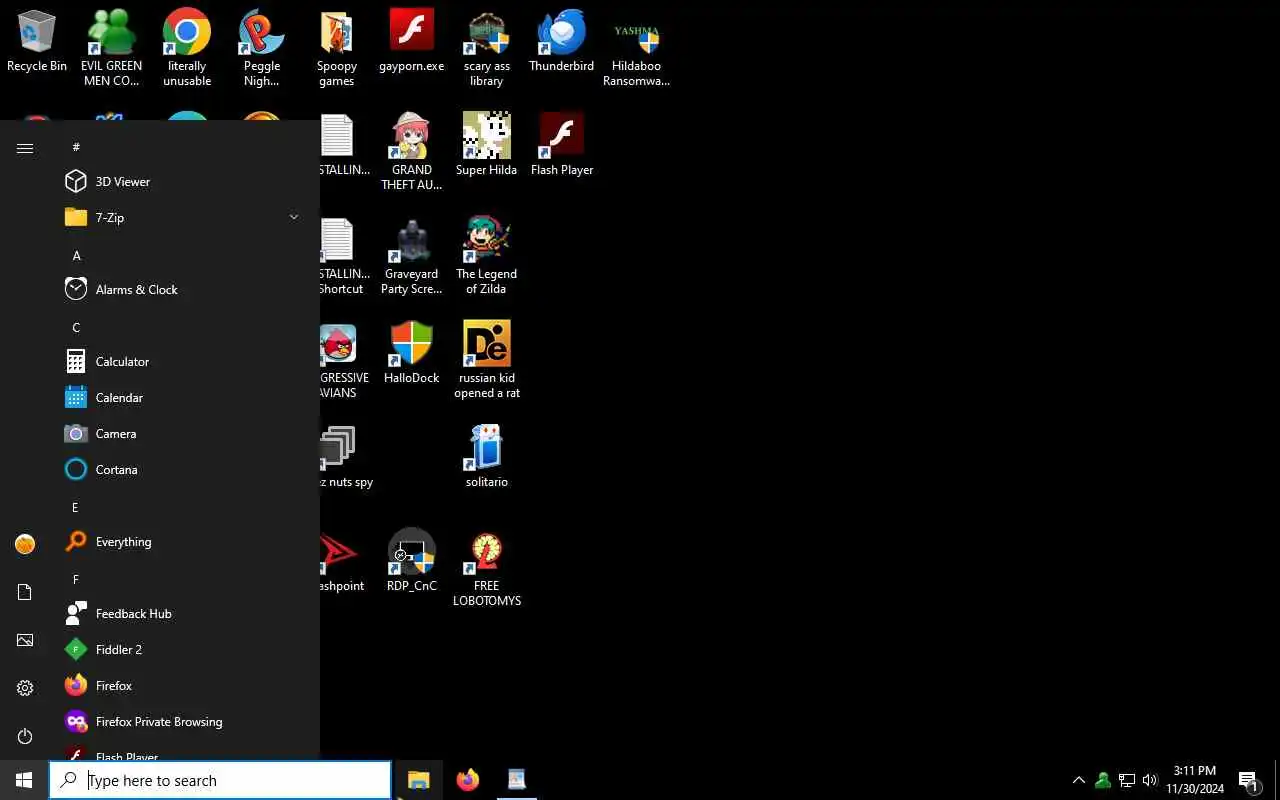Click the C letter group header
1280x800 pixels.
76,327
